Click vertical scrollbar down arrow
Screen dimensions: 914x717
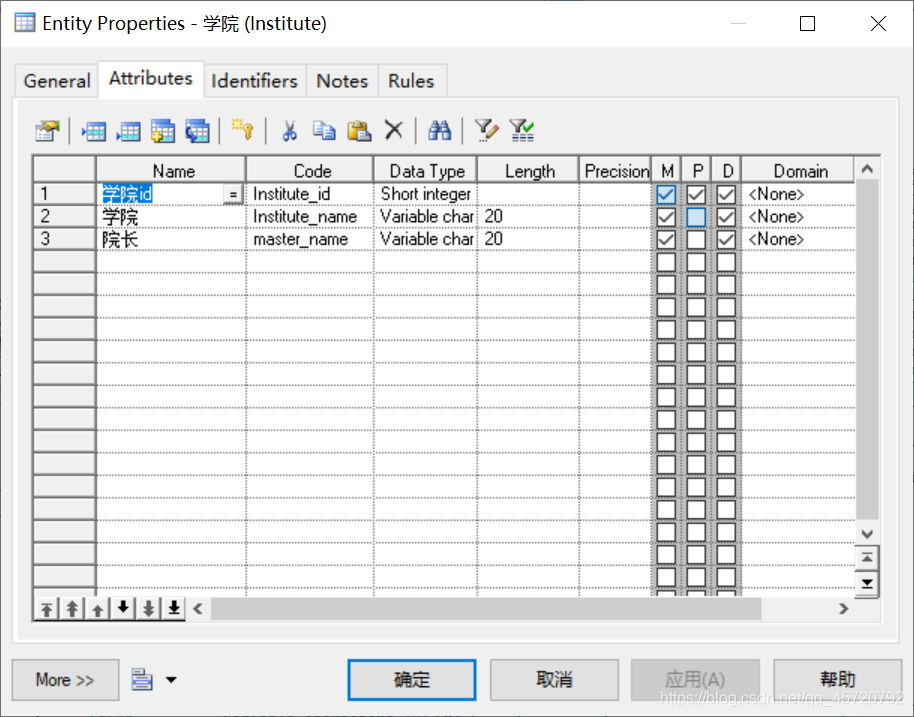pos(867,533)
